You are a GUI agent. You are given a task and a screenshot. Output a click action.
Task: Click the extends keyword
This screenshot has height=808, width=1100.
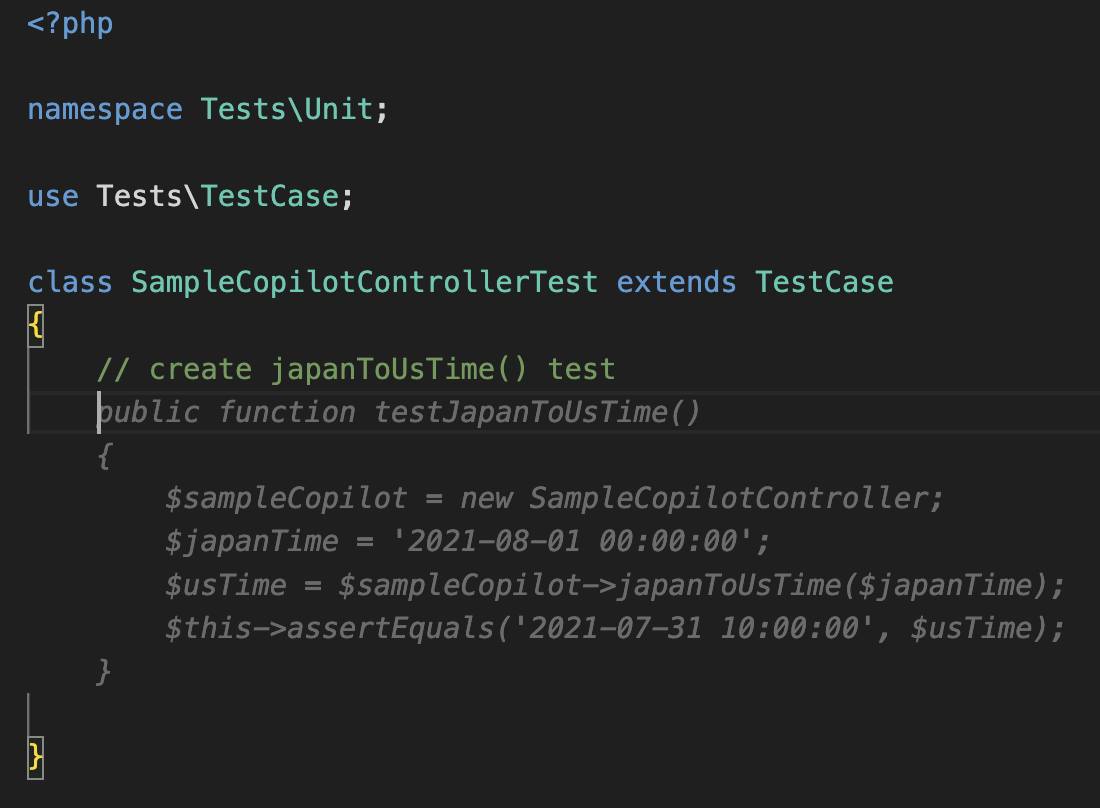(x=677, y=282)
